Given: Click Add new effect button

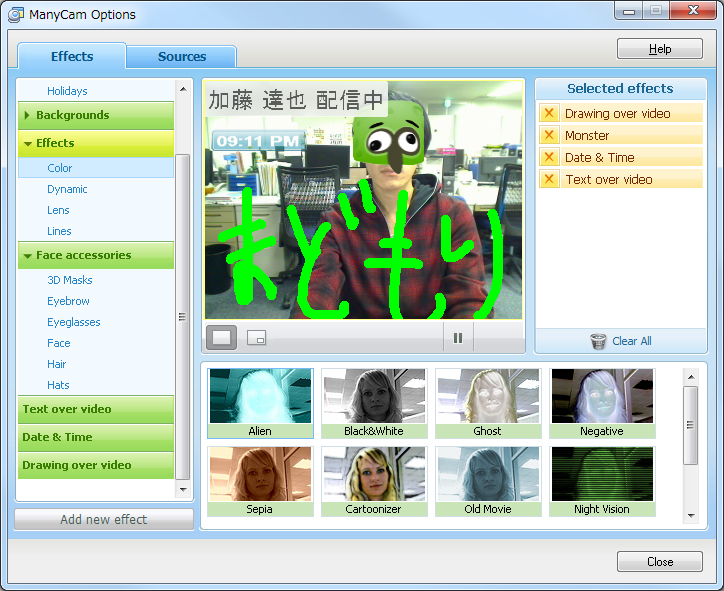Looking at the screenshot, I should point(104,519).
